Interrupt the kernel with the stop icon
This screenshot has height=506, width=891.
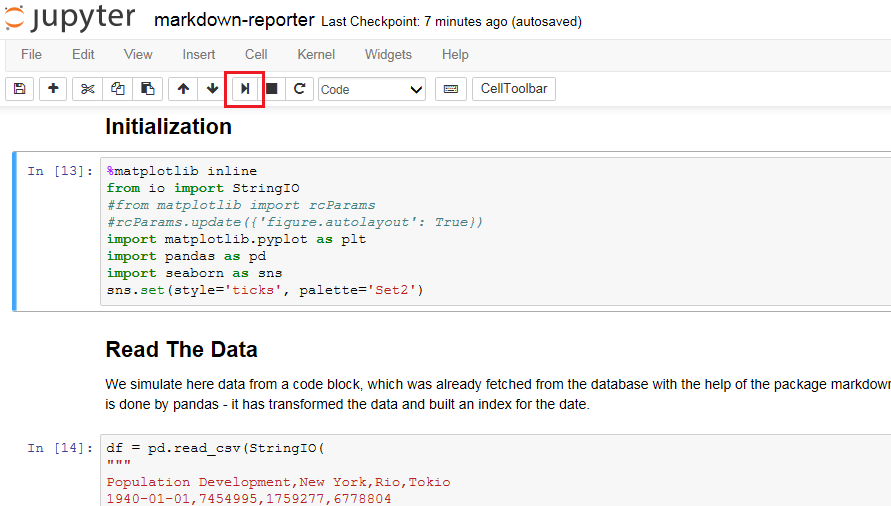tap(272, 89)
